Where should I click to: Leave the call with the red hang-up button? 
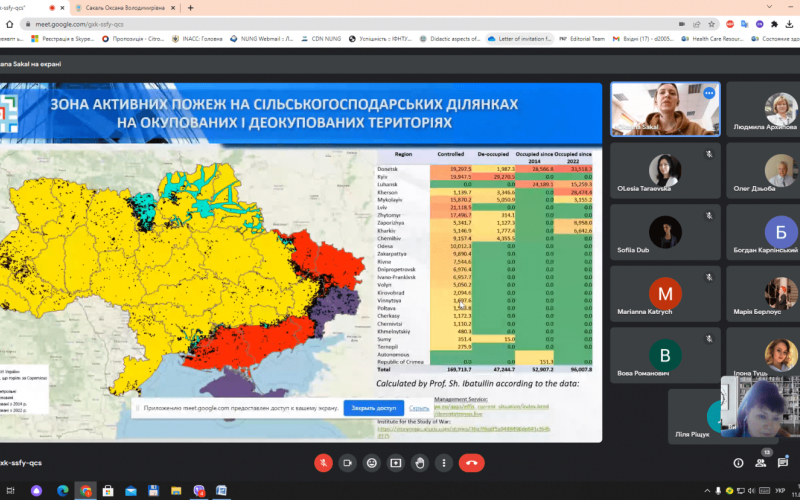[471, 463]
